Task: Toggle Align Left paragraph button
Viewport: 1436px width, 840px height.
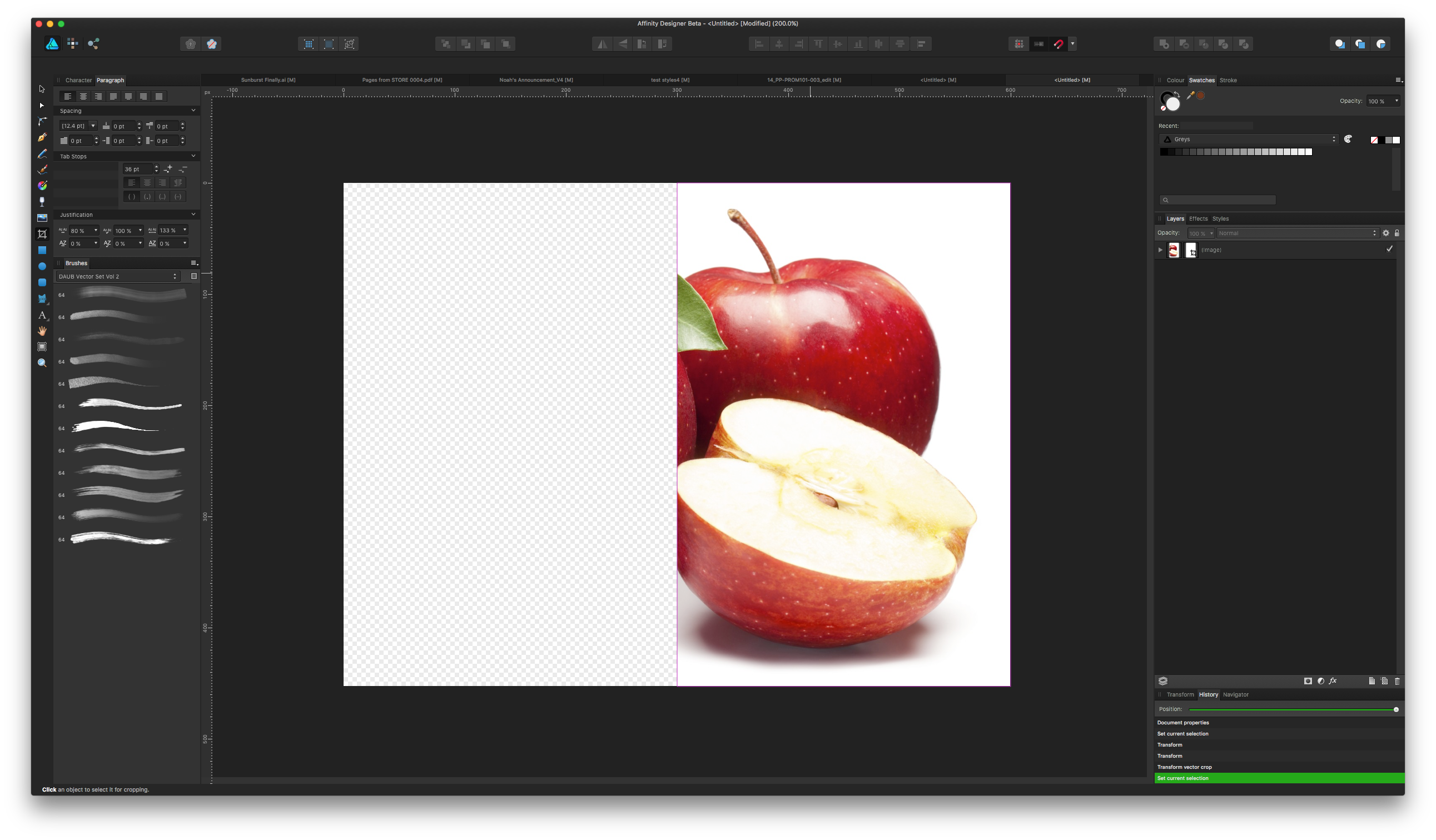Action: (68, 96)
